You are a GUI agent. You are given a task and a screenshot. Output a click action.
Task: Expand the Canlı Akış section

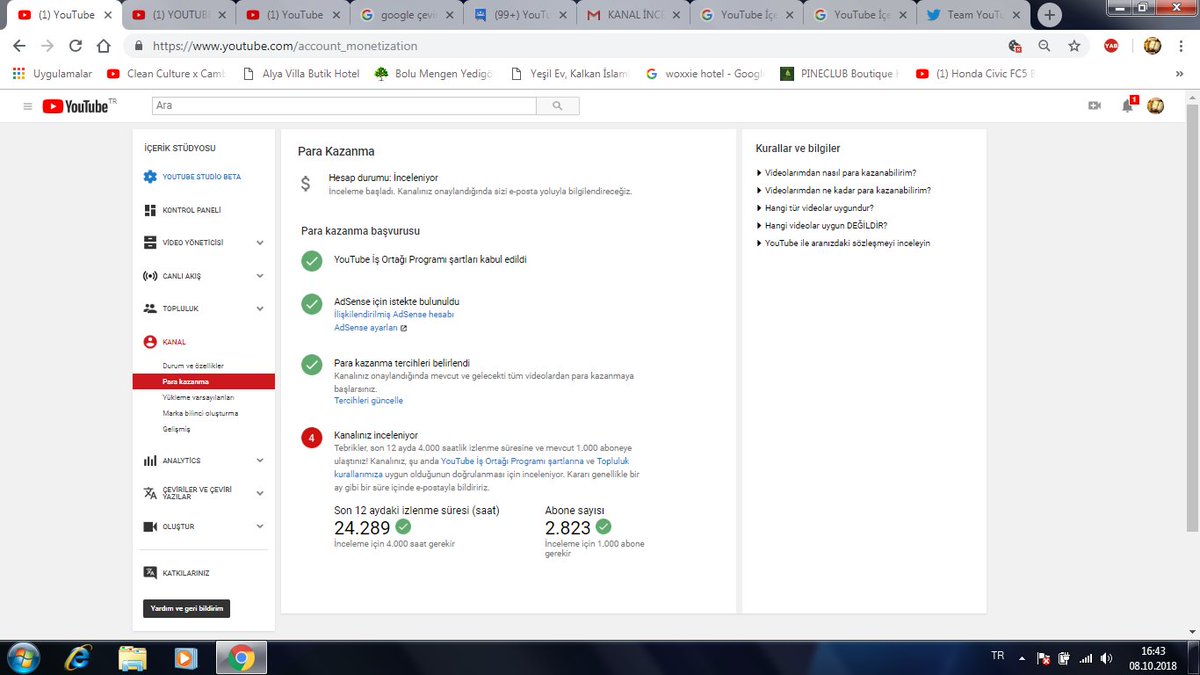click(260, 276)
